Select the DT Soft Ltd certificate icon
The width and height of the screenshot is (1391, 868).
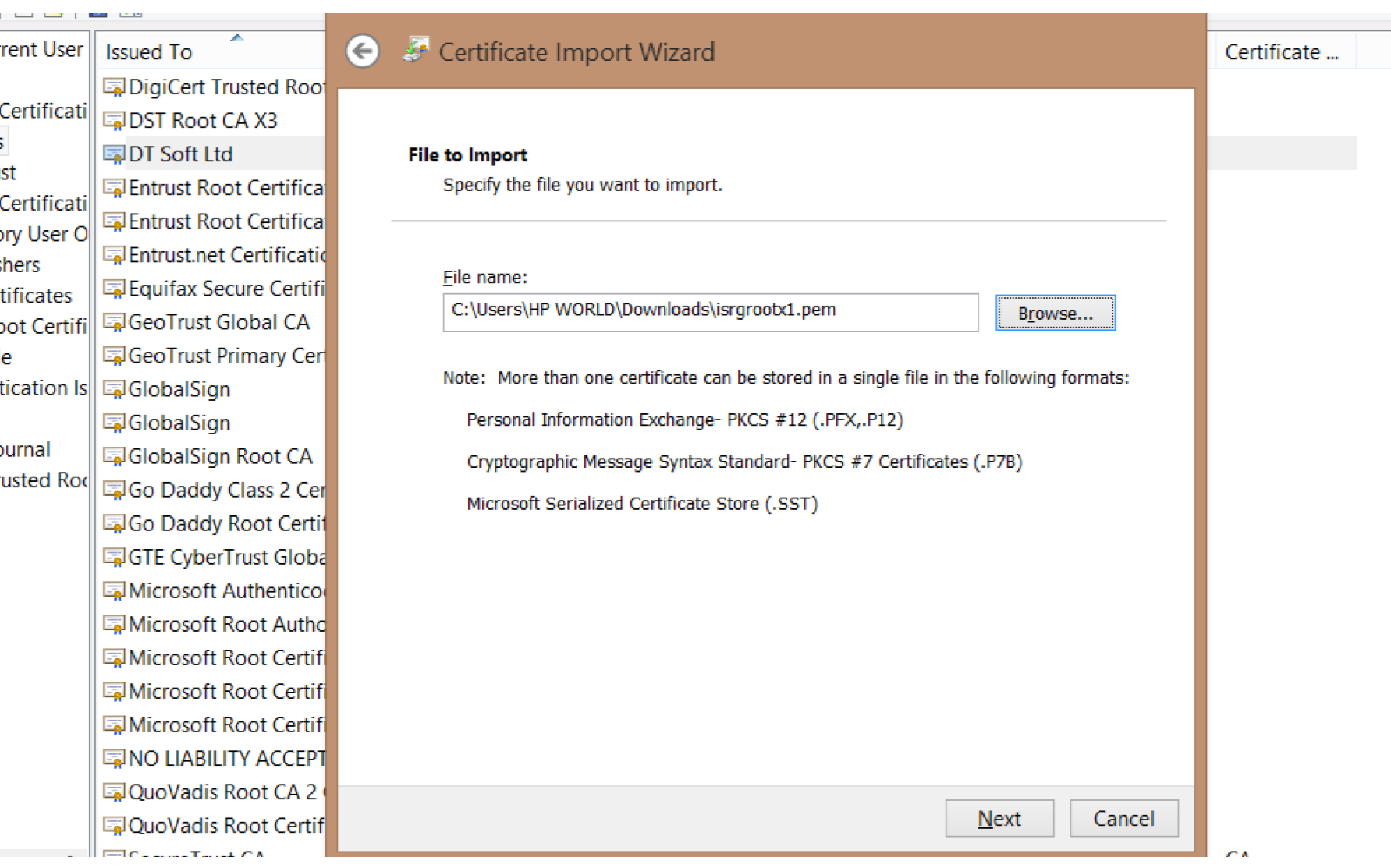tap(114, 154)
